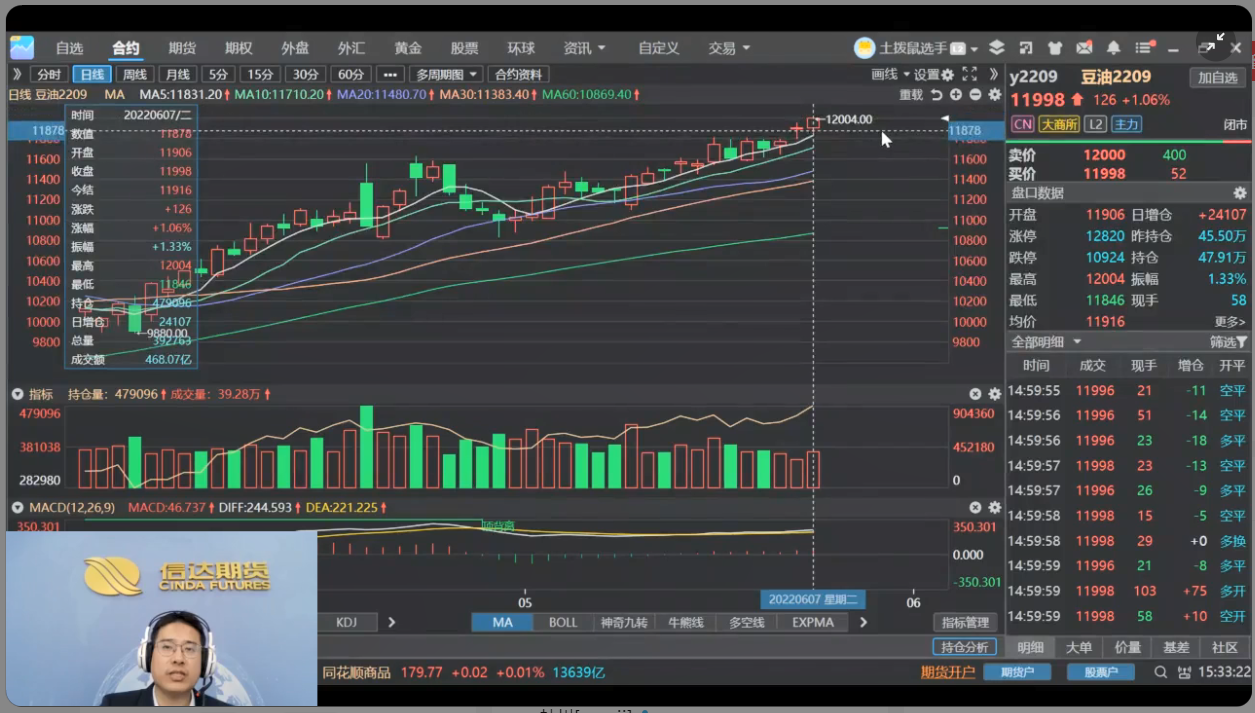This screenshot has height=713, width=1255.
Task: Toggle the L2 quote badge
Action: pyautogui.click(x=1095, y=124)
